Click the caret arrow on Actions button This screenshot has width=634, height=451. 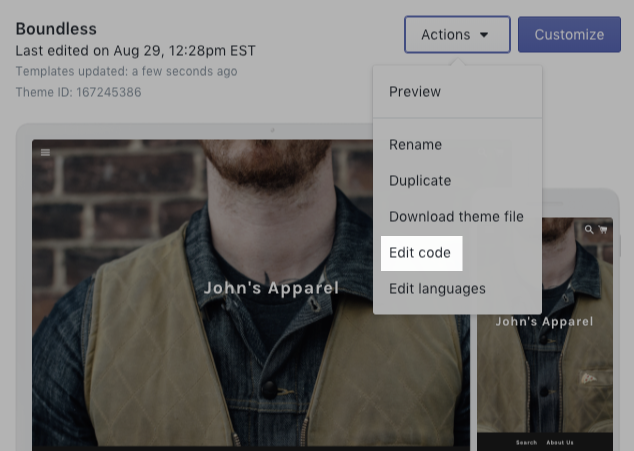pos(485,35)
